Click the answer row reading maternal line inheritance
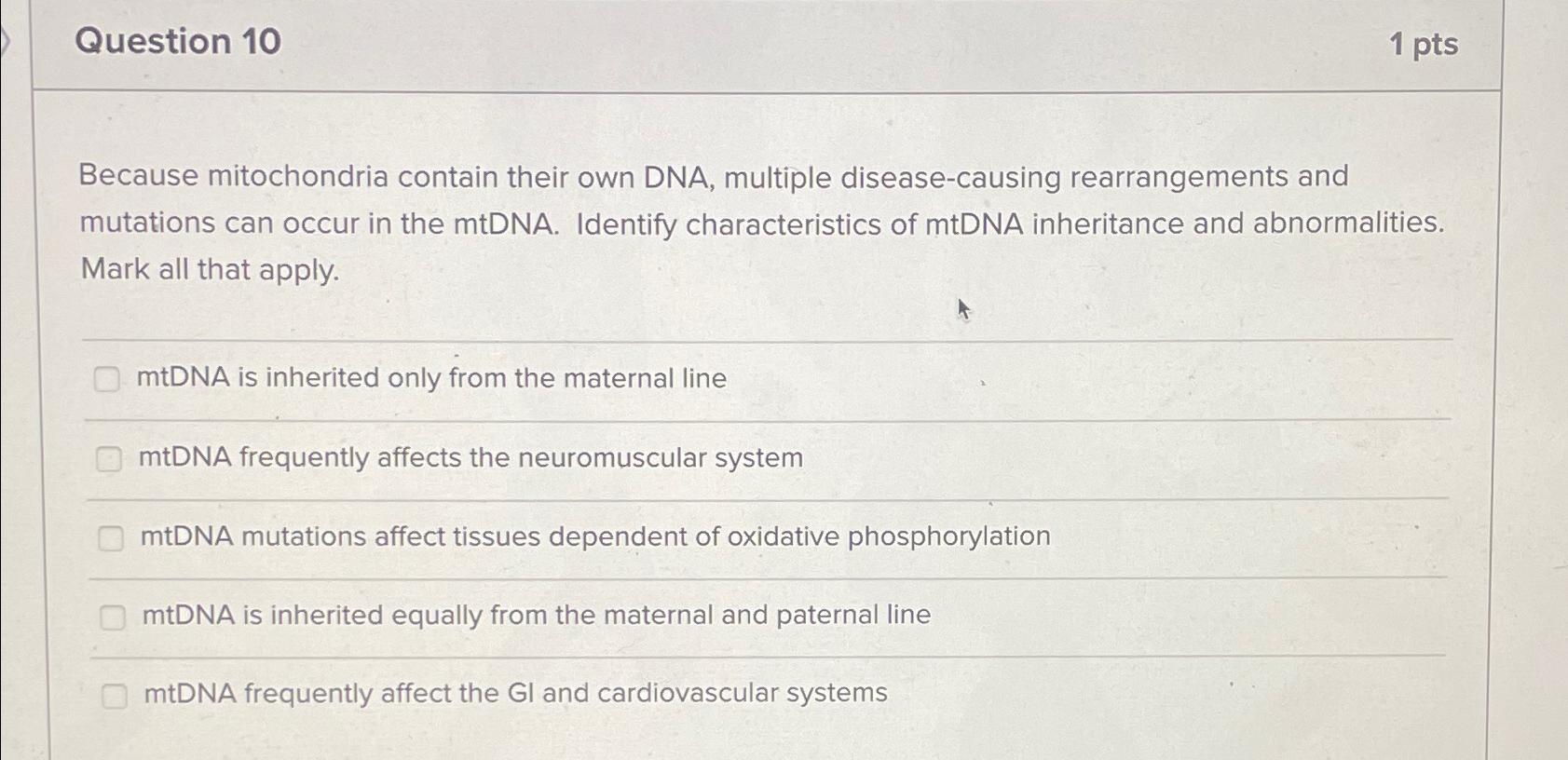 pos(431,378)
